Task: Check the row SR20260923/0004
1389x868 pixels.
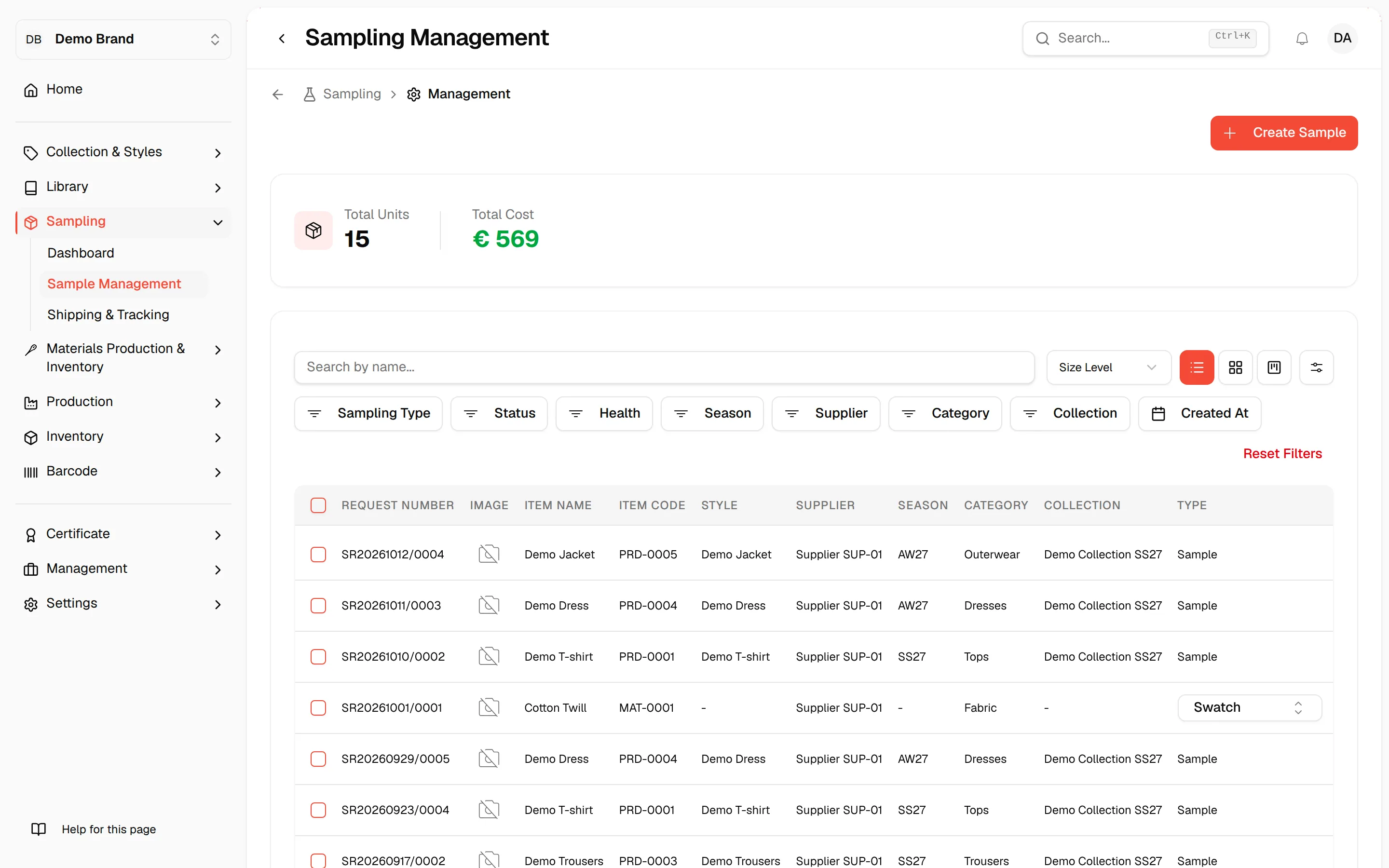Action: pyautogui.click(x=318, y=810)
